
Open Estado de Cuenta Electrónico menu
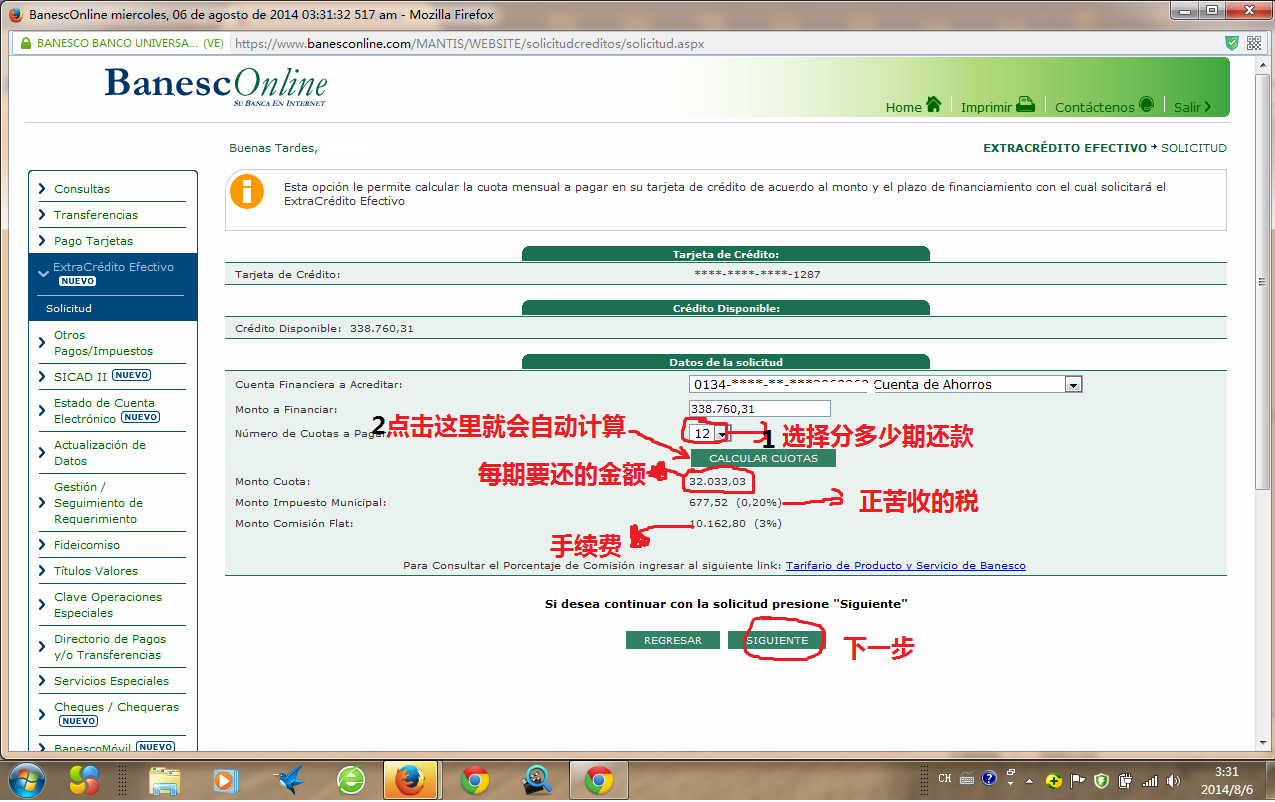point(104,411)
